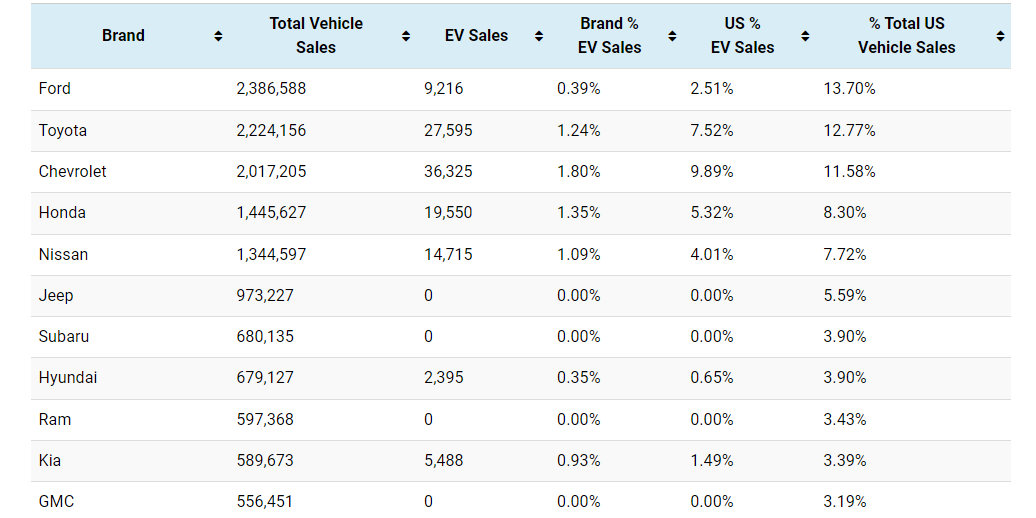Click the Subaru brand cell

[64, 337]
